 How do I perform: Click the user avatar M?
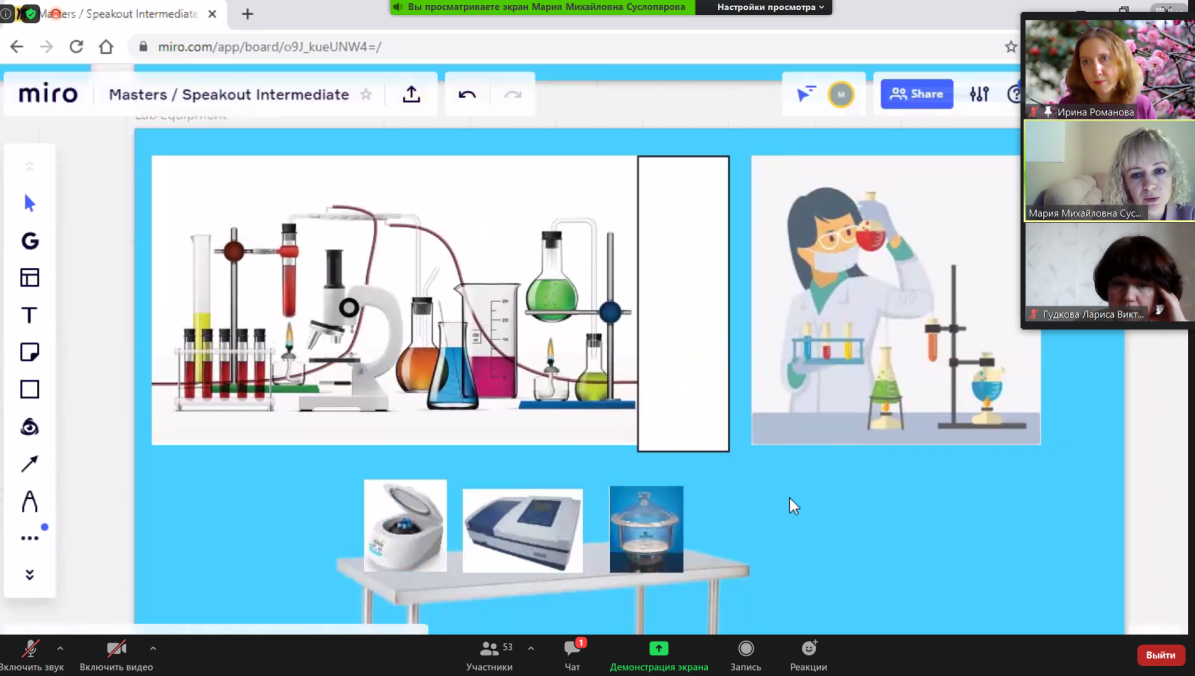841,95
